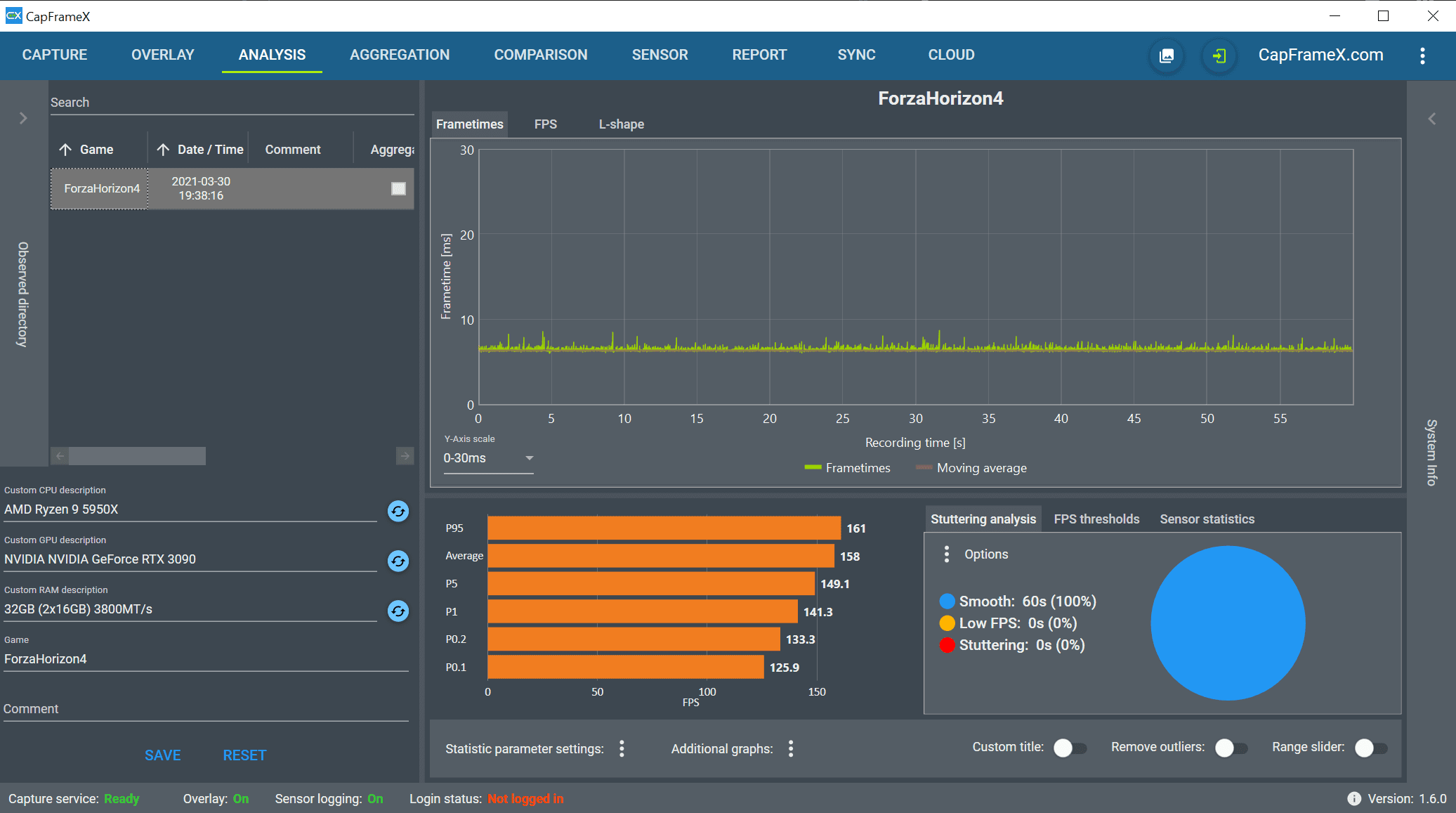Click the Comment input field
Viewport: 1456px width, 813px height.
(x=206, y=709)
